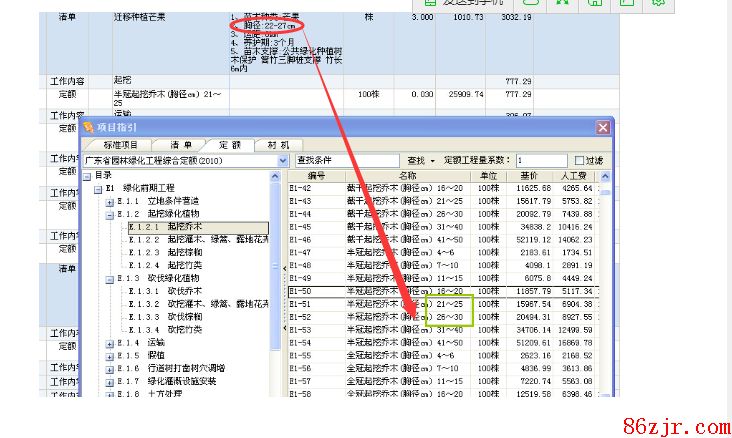Image resolution: width=732 pixels, height=438 pixels.
Task: Open the 广东省园林绿化工程综合定额 dropdown
Action: 283,160
